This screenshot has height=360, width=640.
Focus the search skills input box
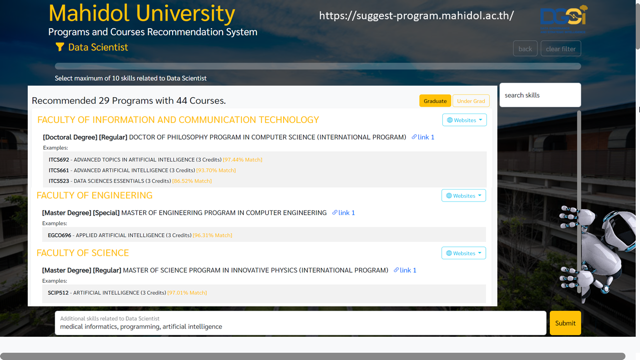point(540,95)
